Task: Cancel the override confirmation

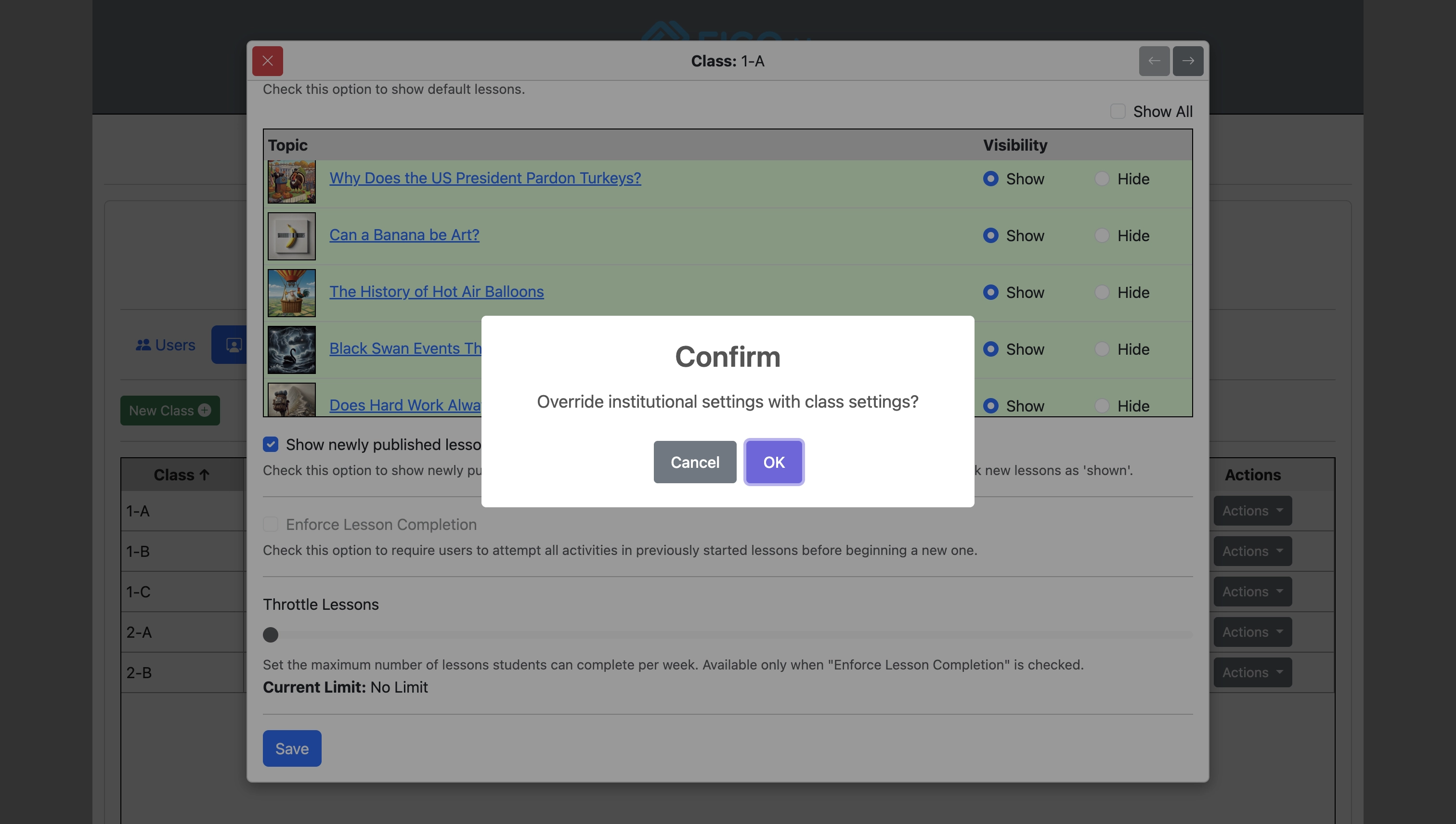Action: [x=695, y=462]
